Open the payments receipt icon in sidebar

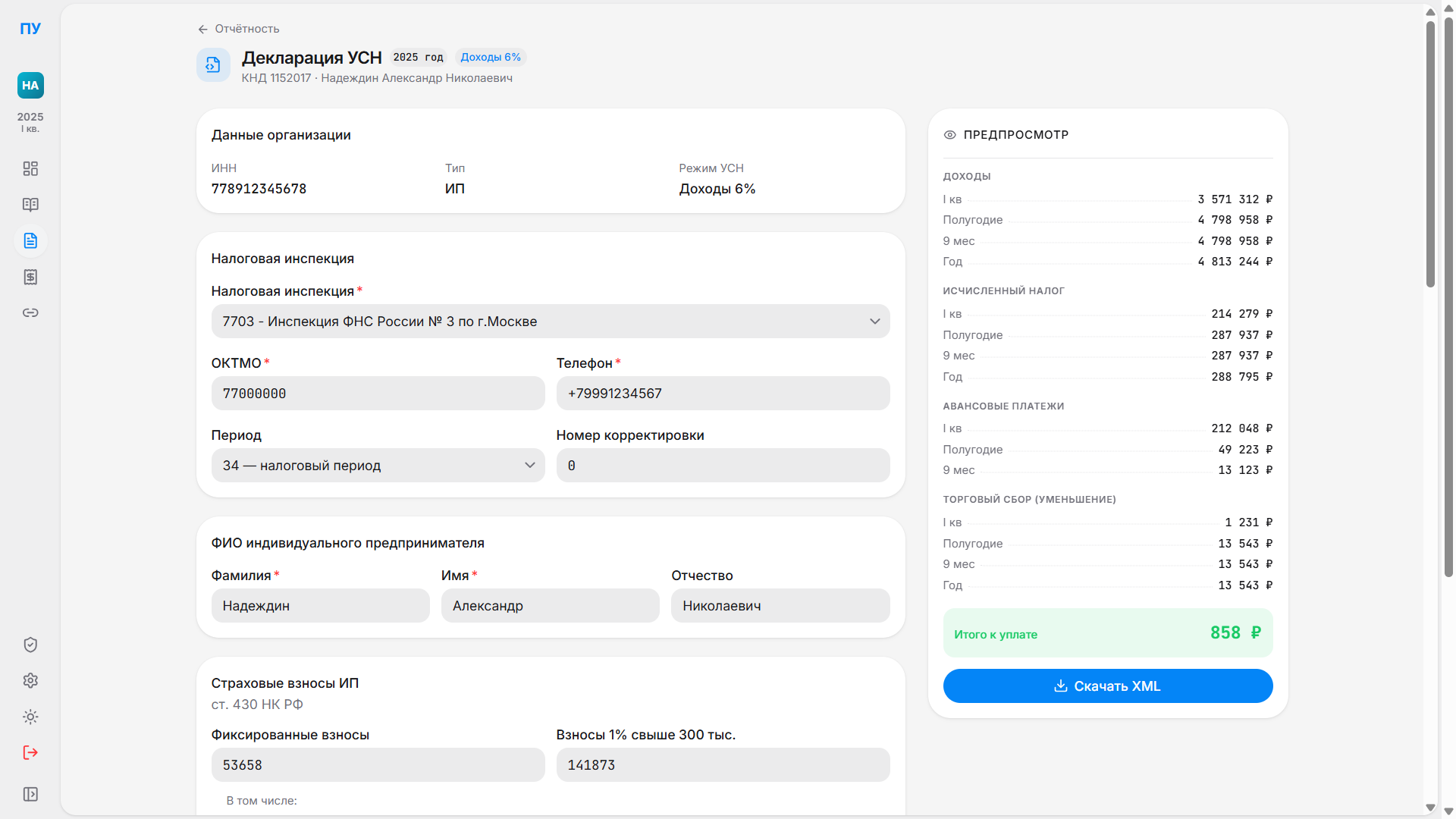coord(30,278)
